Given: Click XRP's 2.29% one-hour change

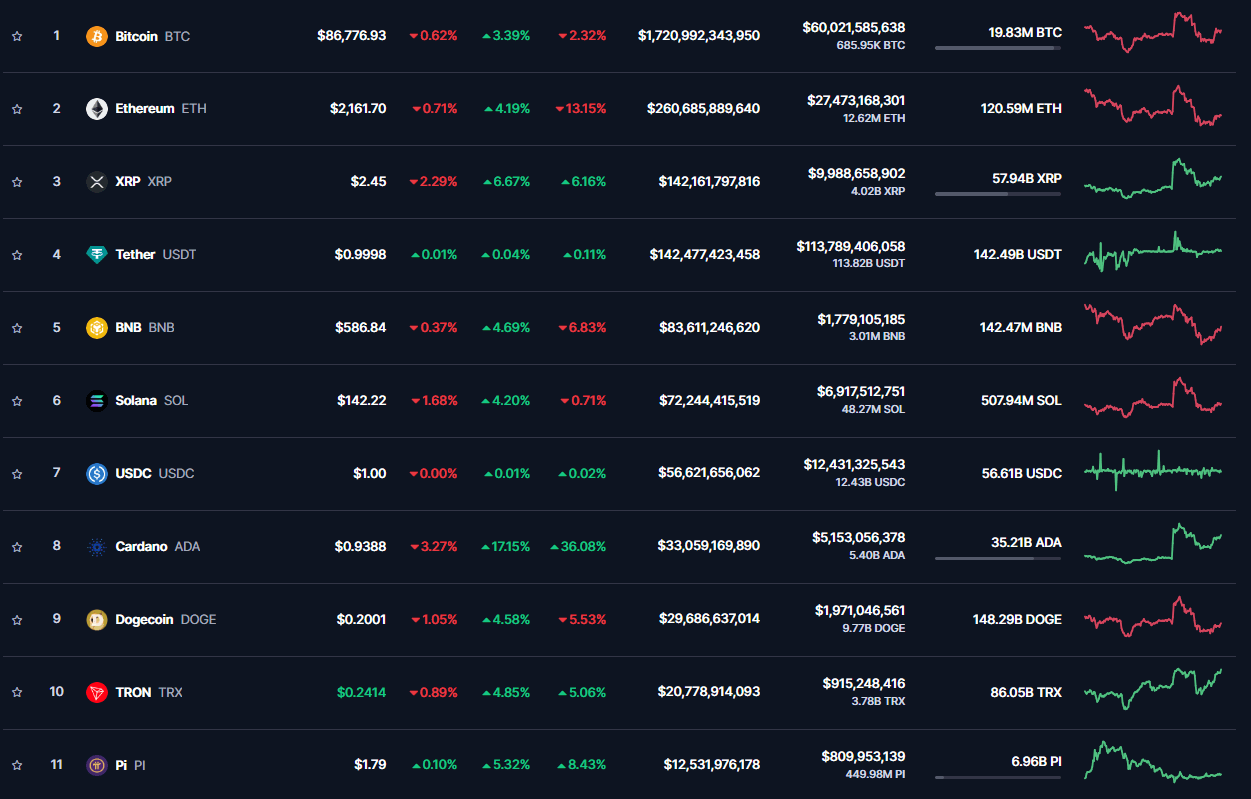Looking at the screenshot, I should coord(433,182).
